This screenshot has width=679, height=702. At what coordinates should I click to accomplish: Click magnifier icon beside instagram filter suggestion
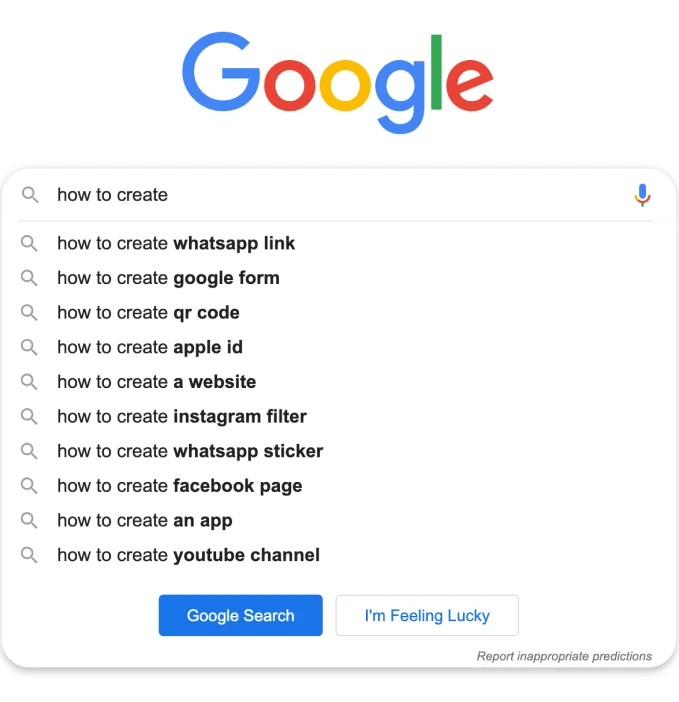point(30,416)
